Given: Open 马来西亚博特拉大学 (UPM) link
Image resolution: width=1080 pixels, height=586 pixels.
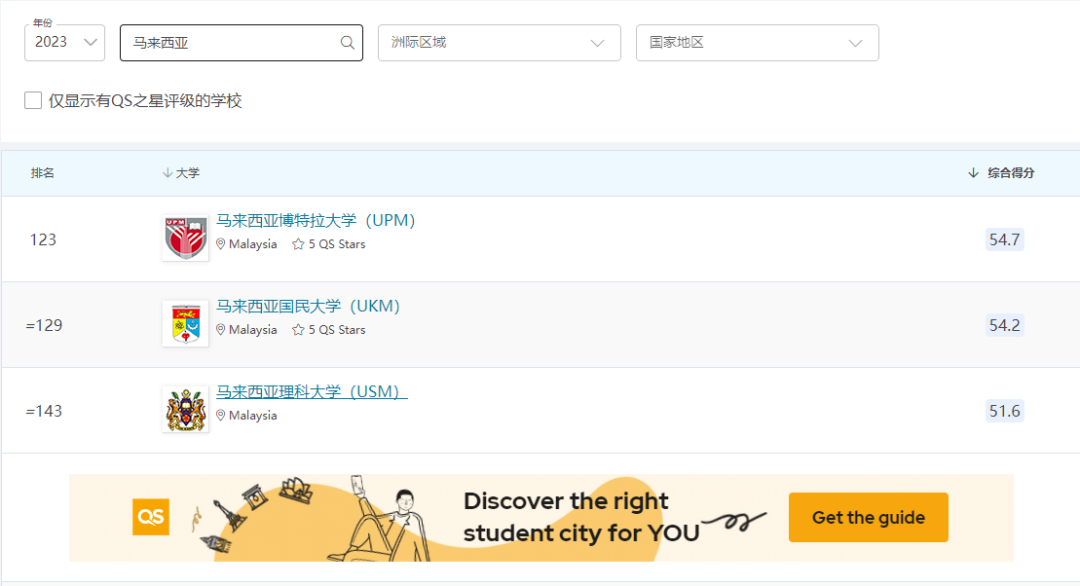Looking at the screenshot, I should 315,220.
